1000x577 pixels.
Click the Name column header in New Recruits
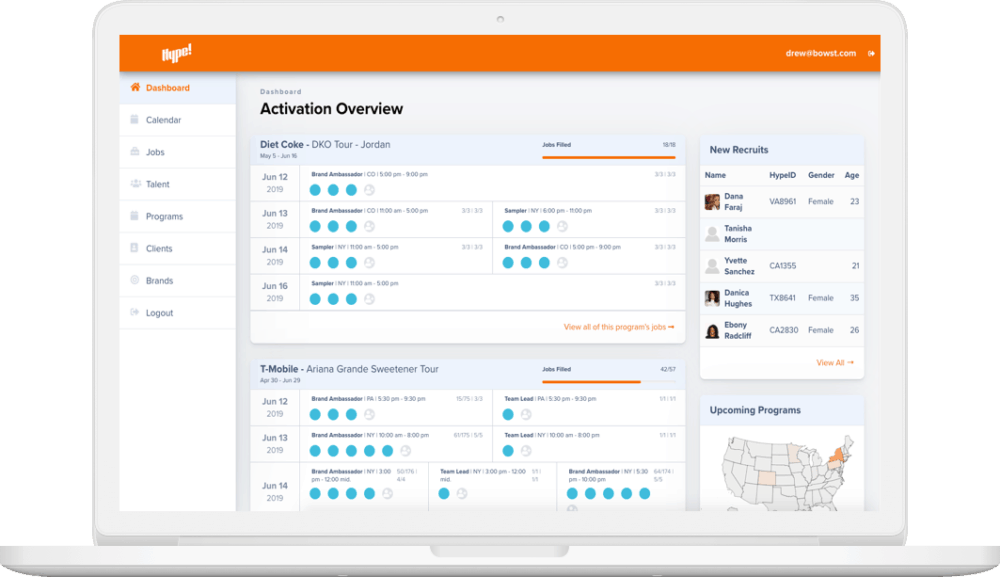coord(715,175)
